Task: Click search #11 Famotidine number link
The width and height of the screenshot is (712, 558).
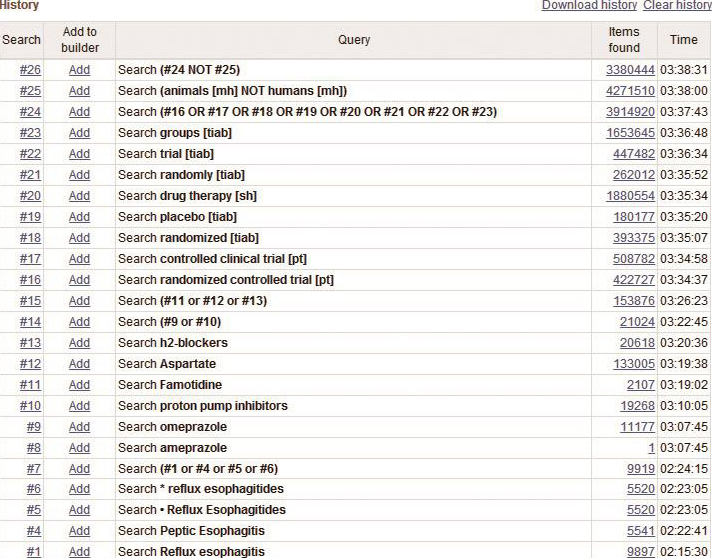Action: click(x=30, y=385)
